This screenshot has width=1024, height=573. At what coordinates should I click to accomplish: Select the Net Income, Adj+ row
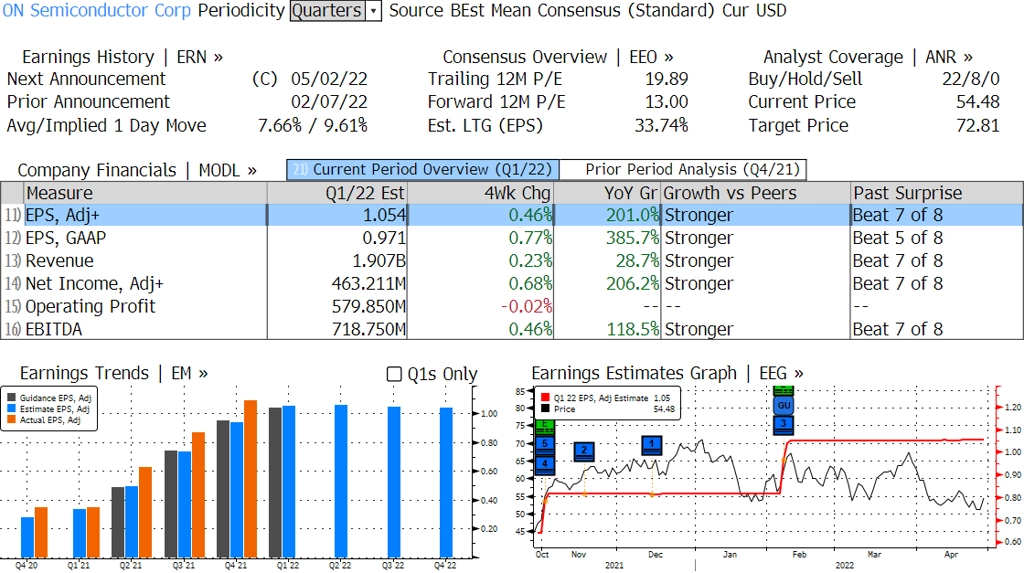click(x=512, y=284)
